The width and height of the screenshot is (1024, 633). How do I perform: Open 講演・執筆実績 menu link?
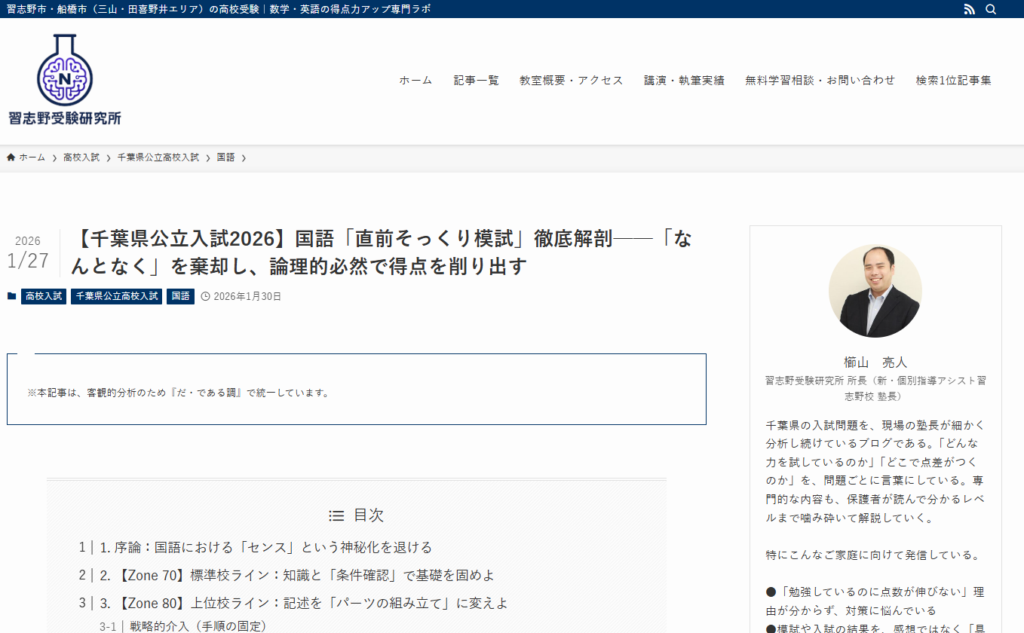pos(684,81)
